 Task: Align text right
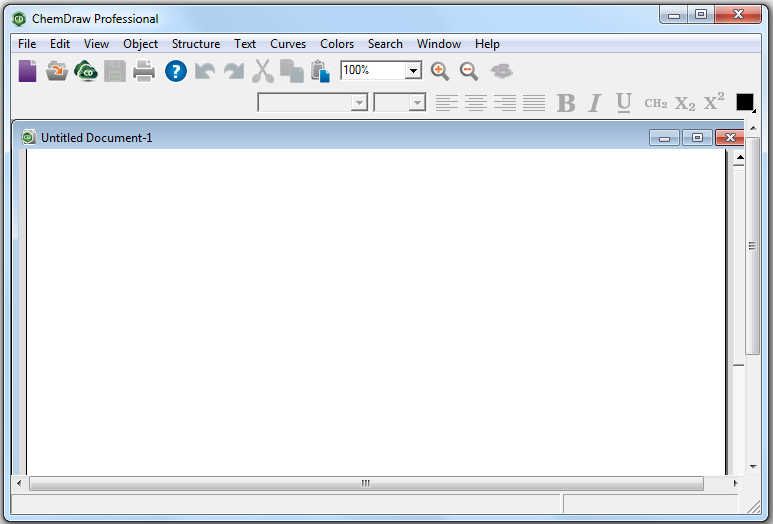coord(505,103)
